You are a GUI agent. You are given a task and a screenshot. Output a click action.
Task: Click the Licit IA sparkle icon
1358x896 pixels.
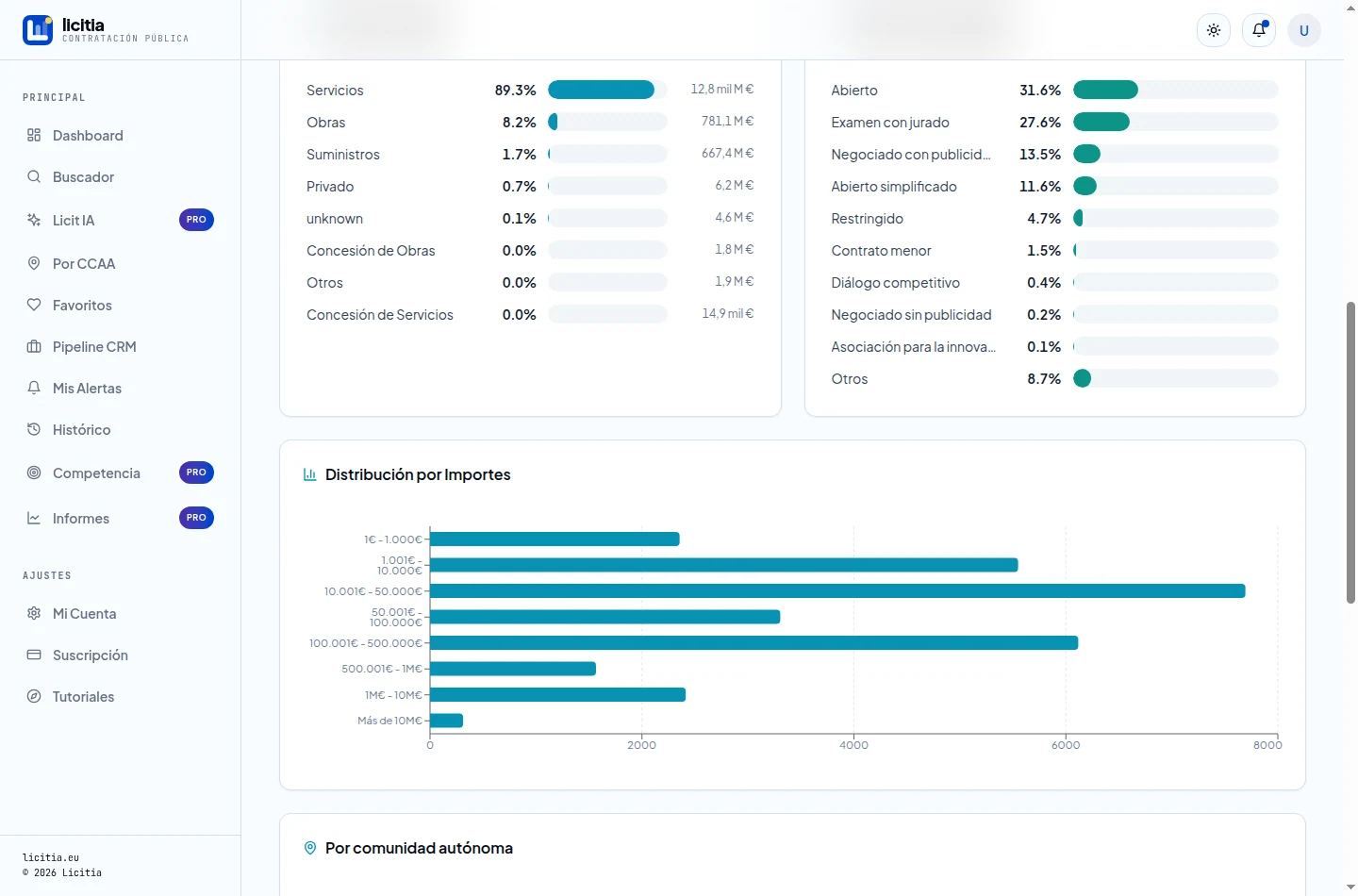point(34,220)
